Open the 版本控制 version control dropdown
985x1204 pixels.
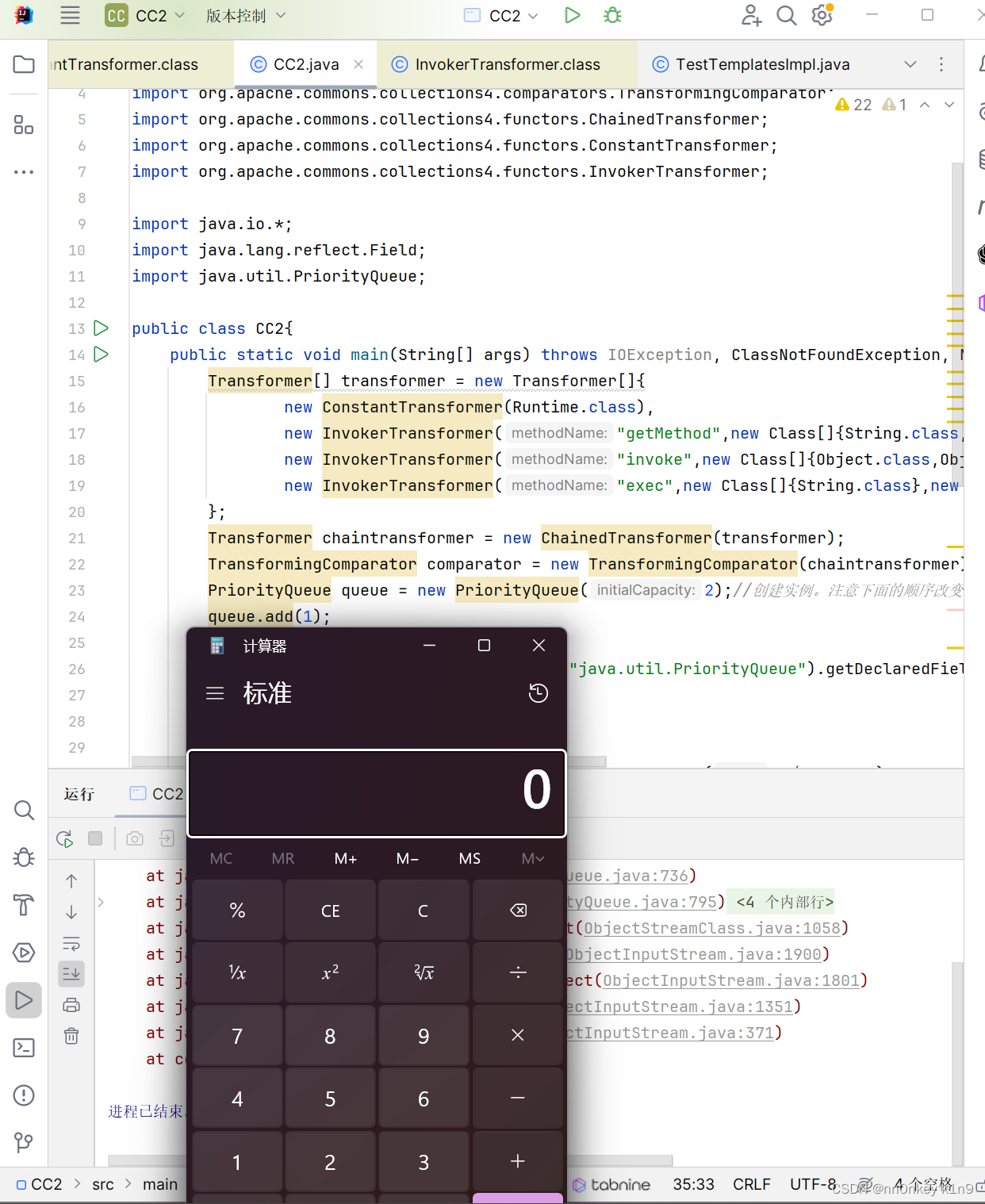click(246, 16)
